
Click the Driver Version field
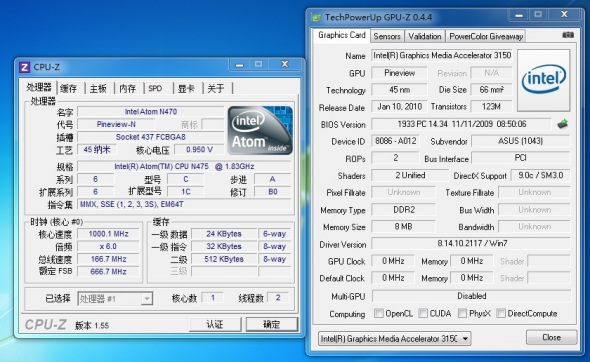(471, 243)
